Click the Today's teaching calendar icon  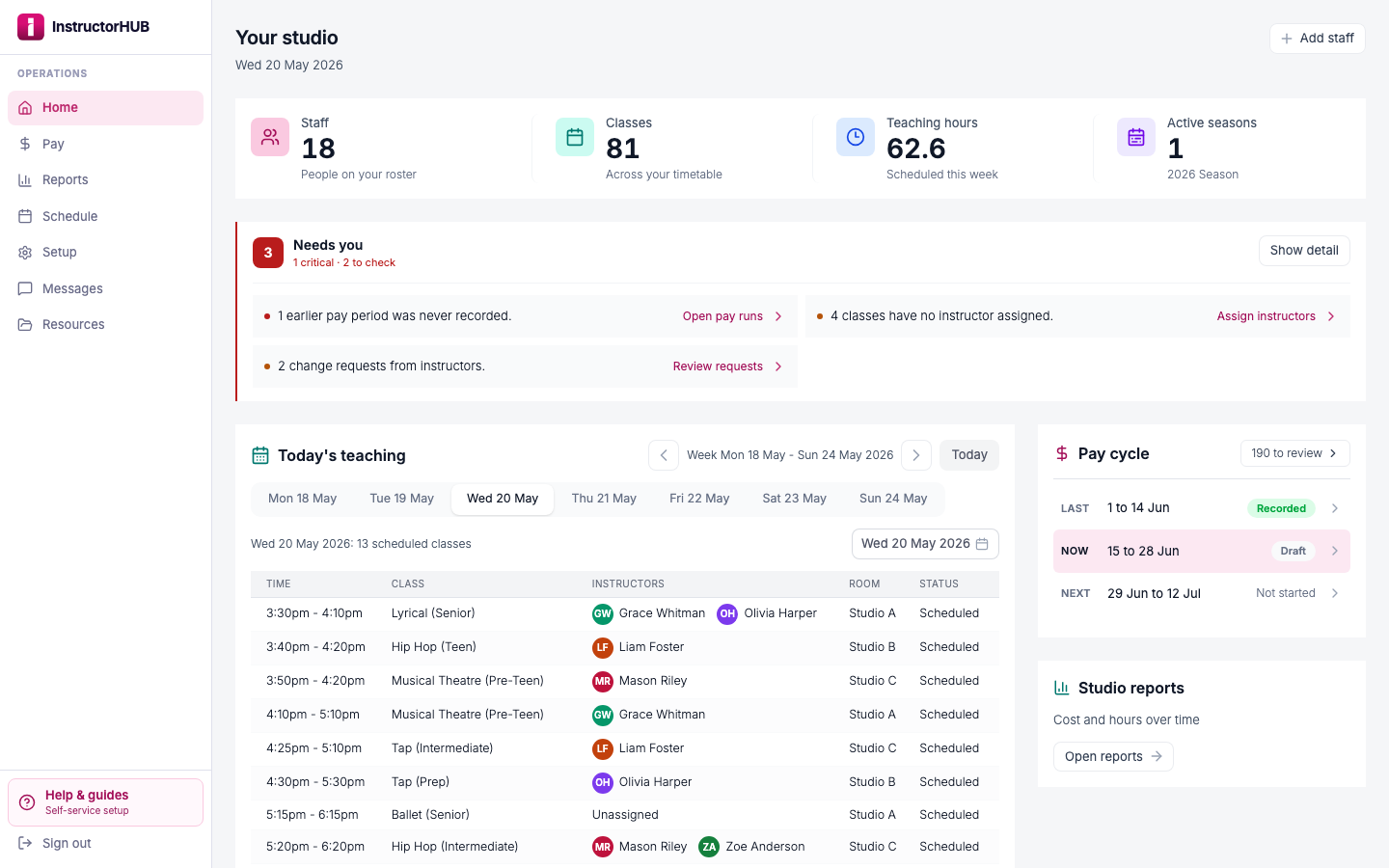pyautogui.click(x=260, y=455)
